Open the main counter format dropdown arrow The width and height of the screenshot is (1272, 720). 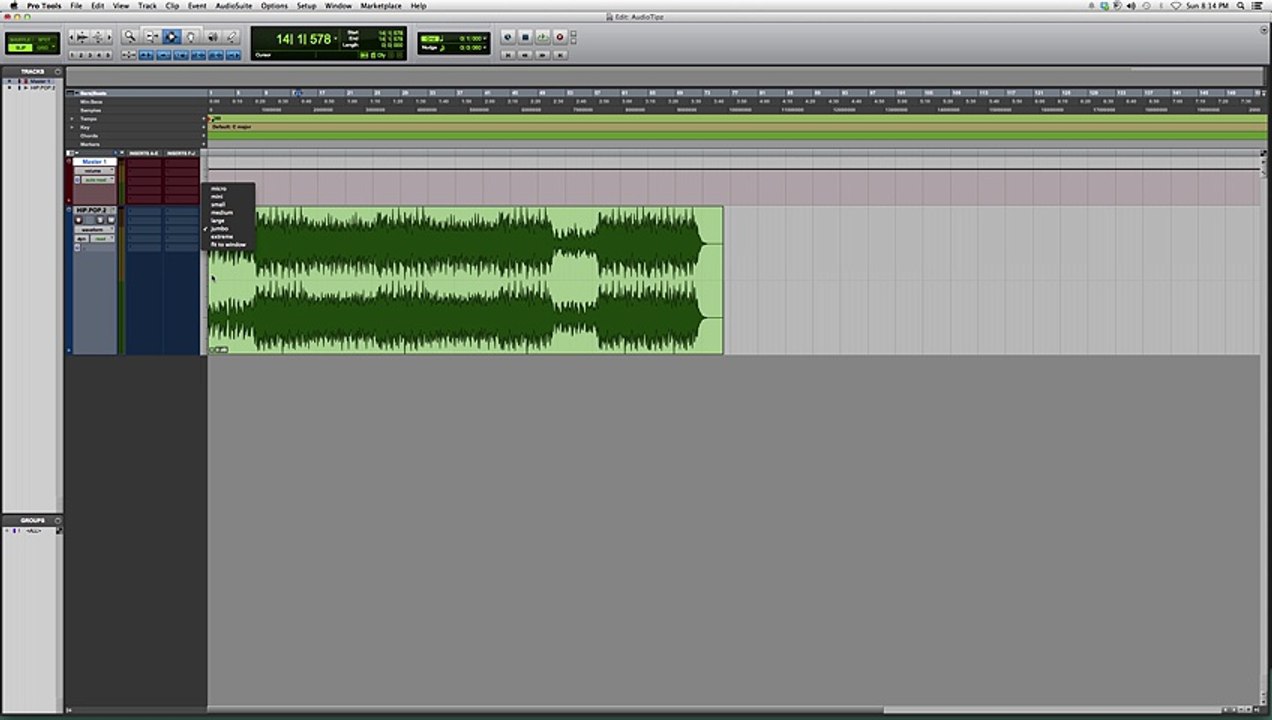pos(336,39)
